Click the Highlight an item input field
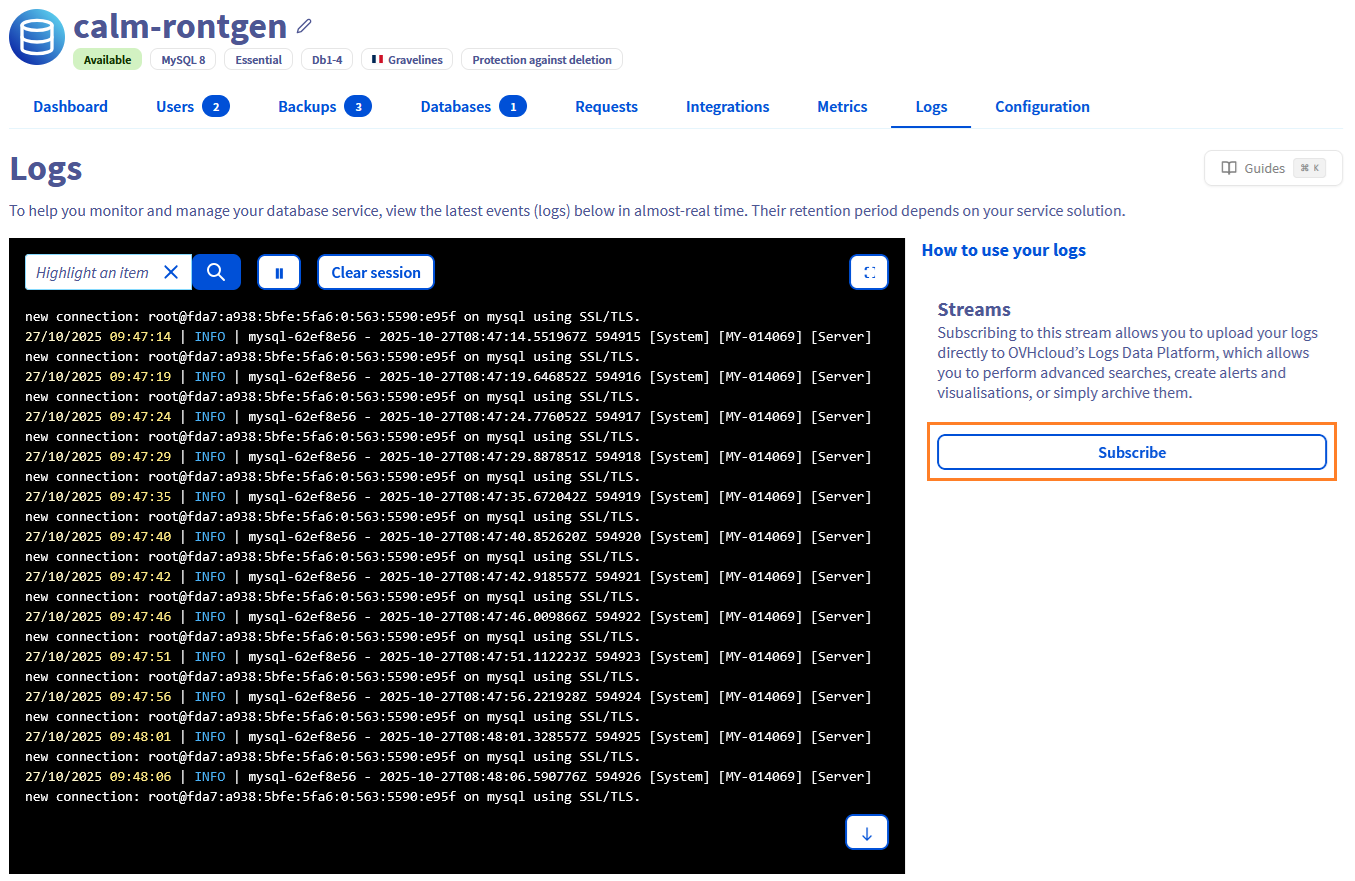The image size is (1355, 881). pos(95,271)
